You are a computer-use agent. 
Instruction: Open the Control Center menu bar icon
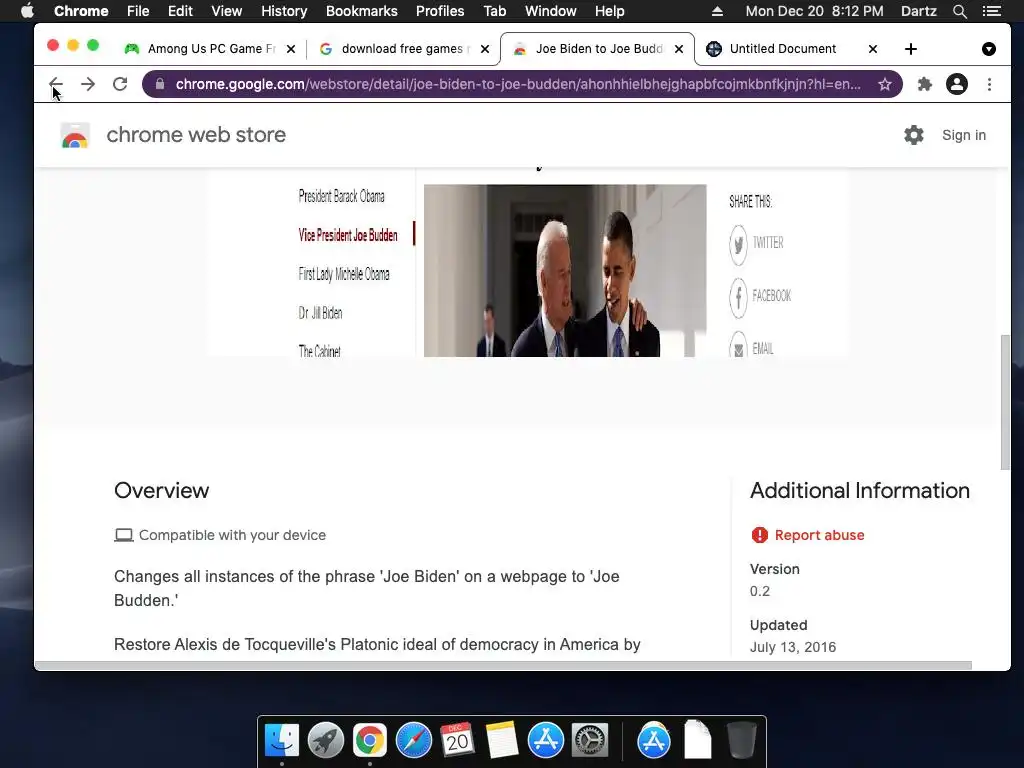pos(992,11)
